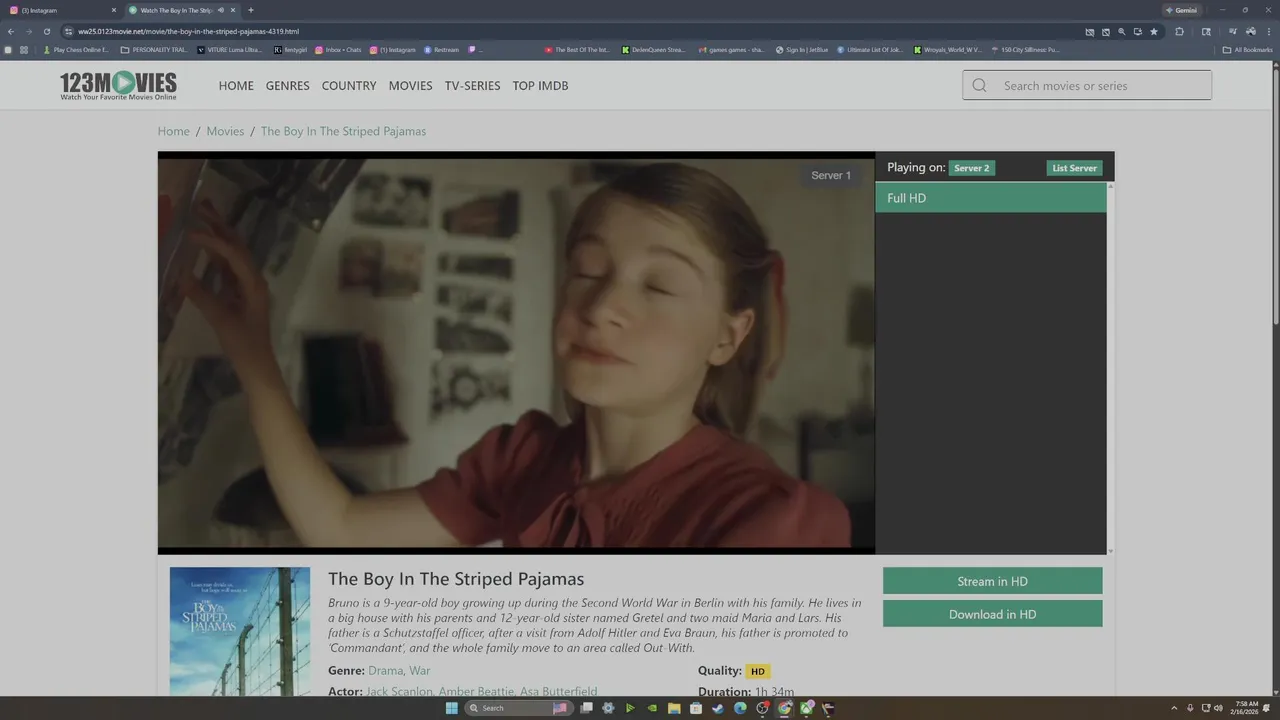Image resolution: width=1280 pixels, height=720 pixels.
Task: Open the 150 City Silliness bookmark
Action: (x=1025, y=49)
